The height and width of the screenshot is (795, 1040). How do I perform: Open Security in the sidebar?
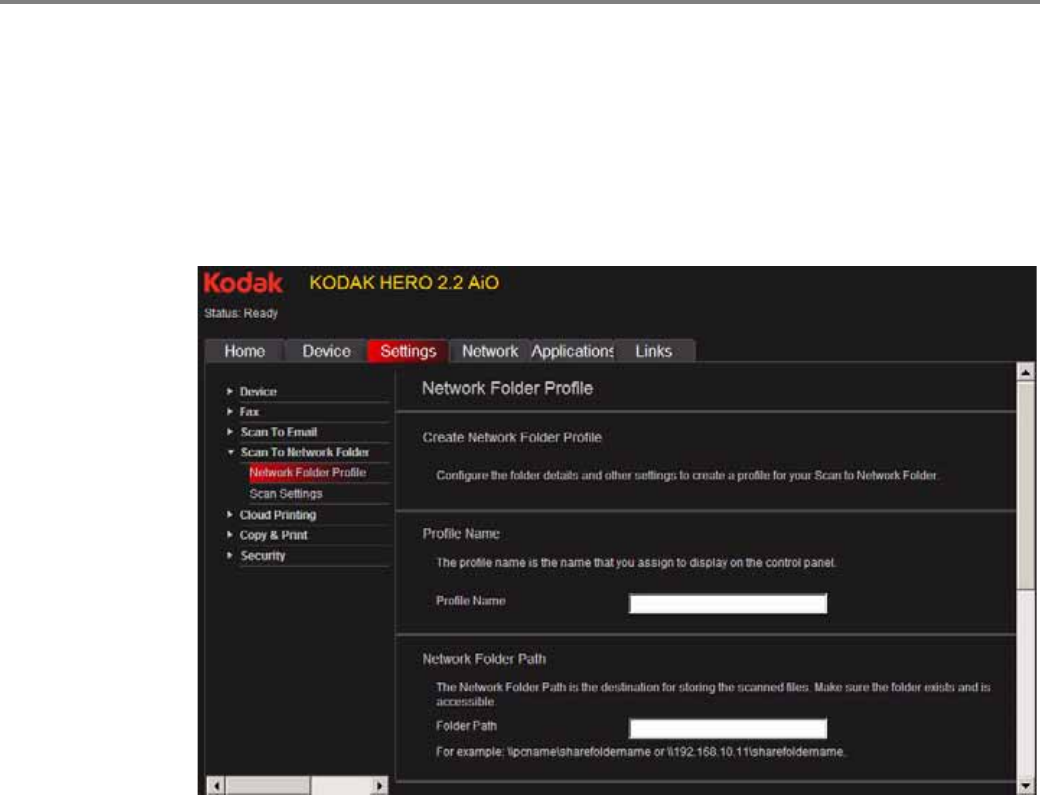(263, 556)
